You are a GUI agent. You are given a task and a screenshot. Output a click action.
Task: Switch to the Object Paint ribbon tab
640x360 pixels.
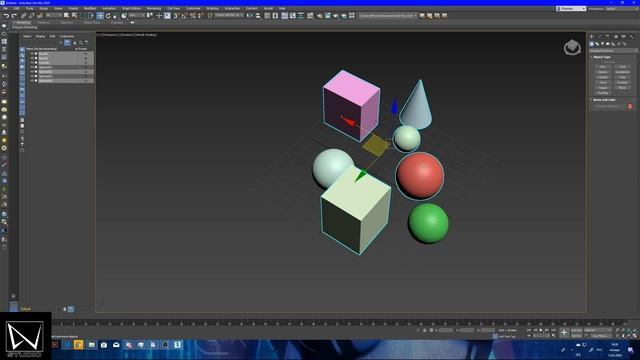(x=92, y=22)
